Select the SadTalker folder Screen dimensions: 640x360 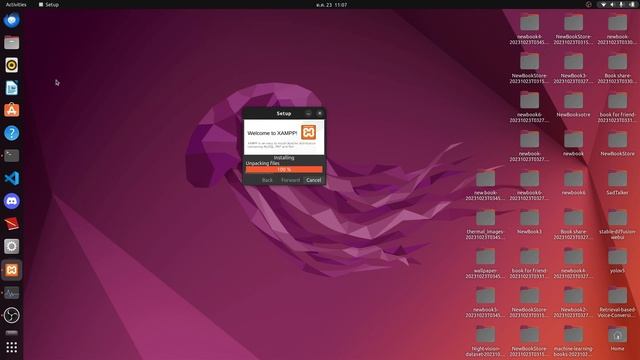pyautogui.click(x=617, y=182)
